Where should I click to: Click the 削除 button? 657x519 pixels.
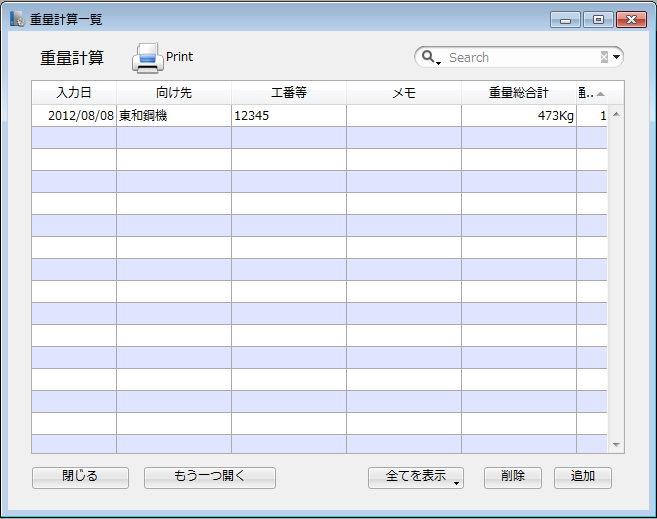point(512,477)
